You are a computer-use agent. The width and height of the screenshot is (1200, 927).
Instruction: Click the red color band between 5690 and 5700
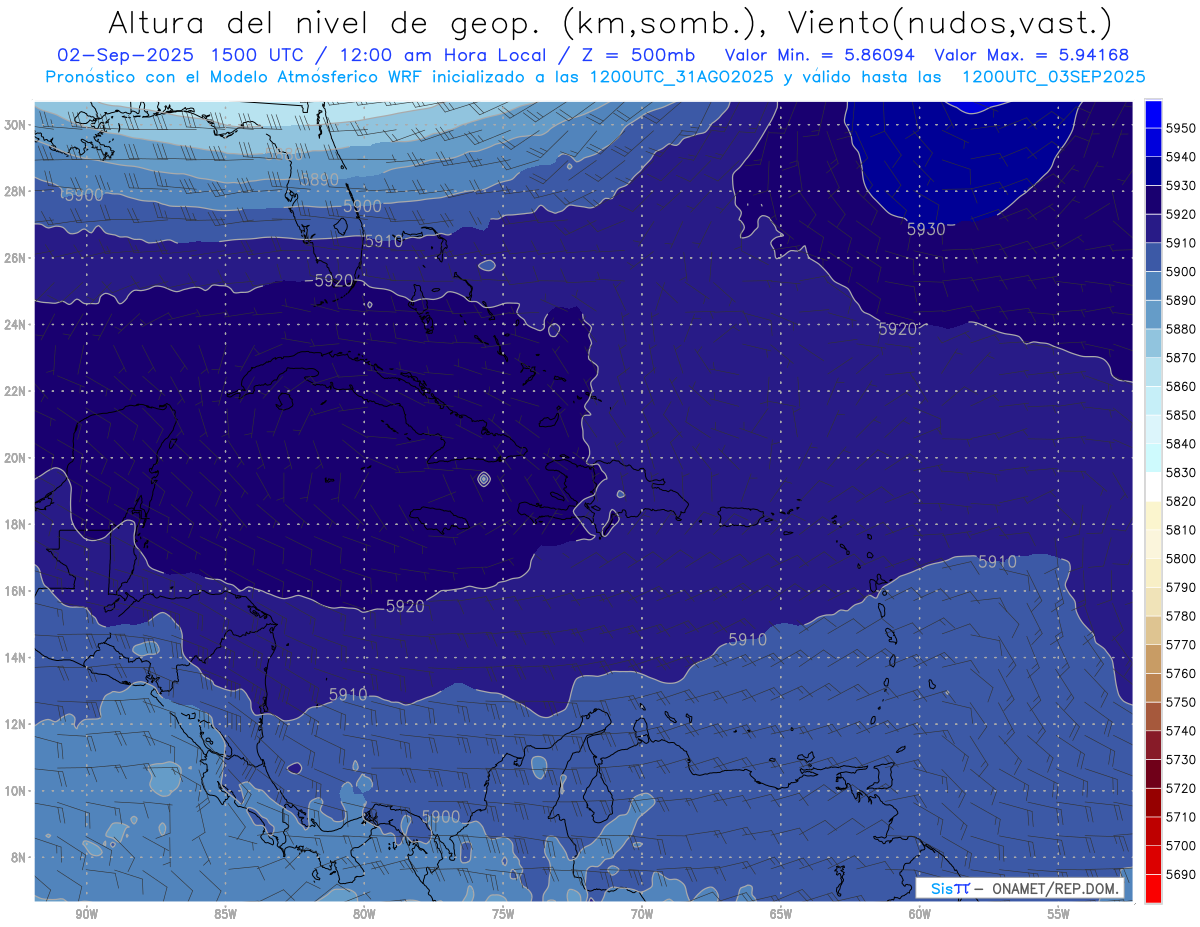pos(1153,859)
